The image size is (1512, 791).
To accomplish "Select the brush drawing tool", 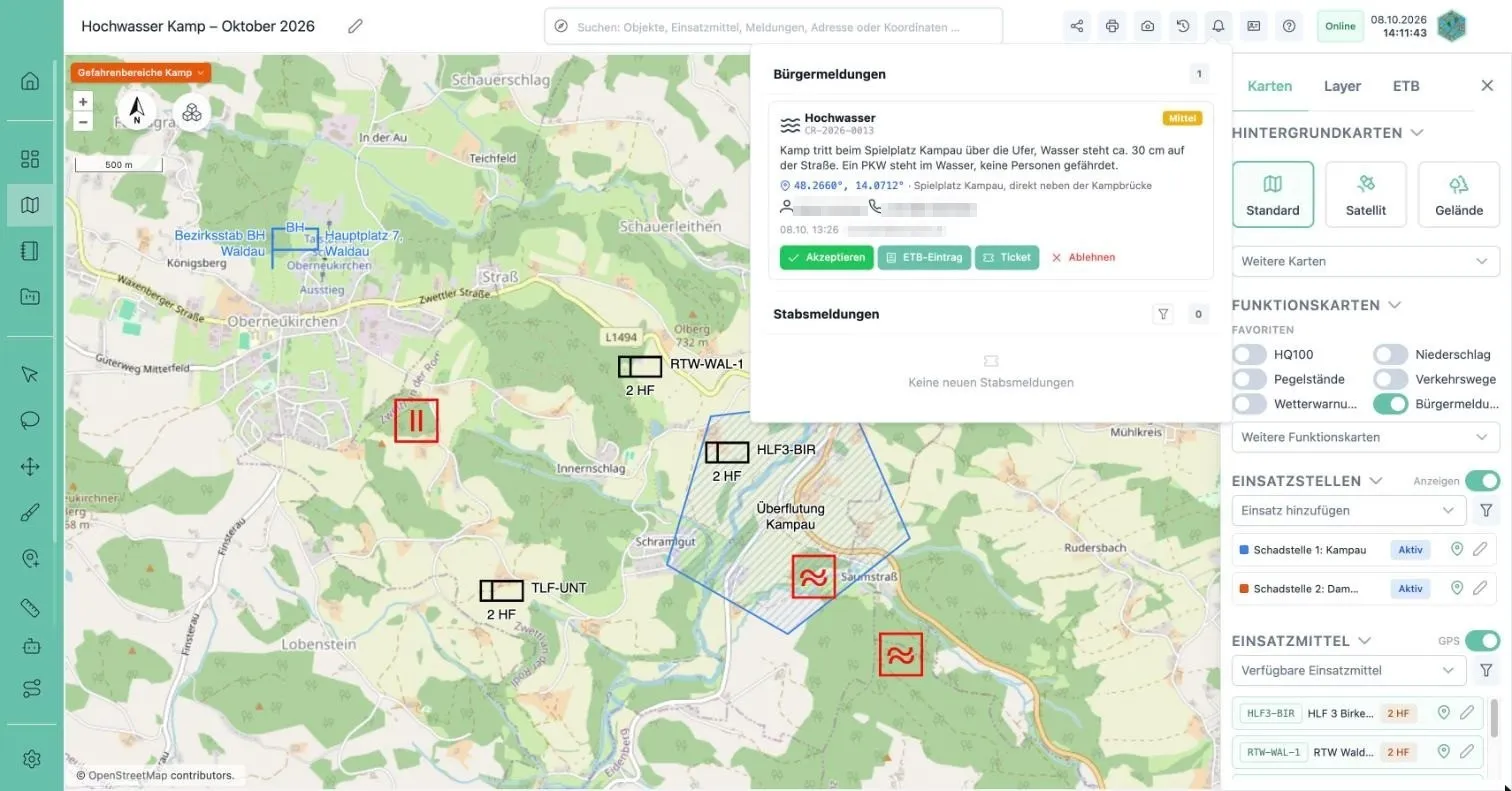I will click(x=30, y=513).
